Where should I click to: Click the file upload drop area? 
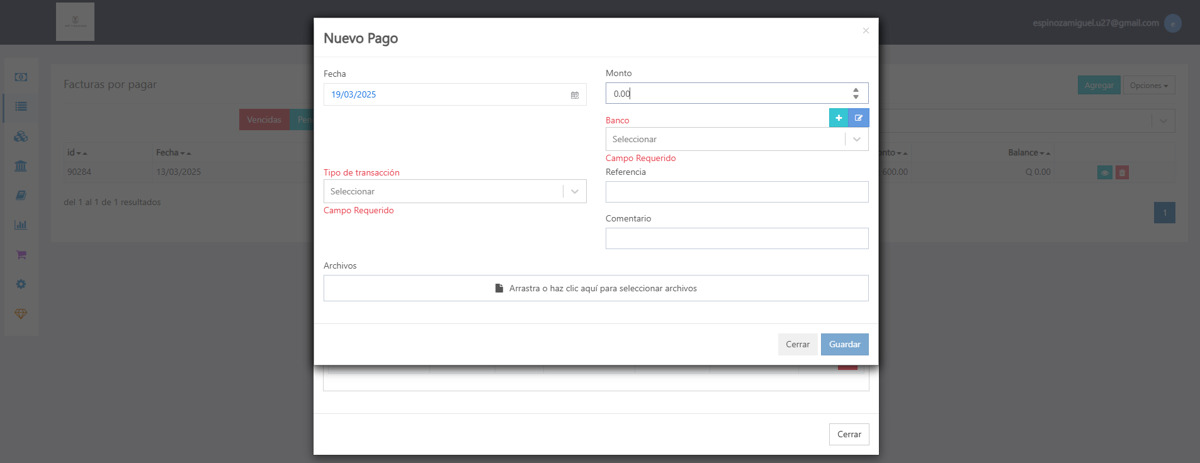click(x=596, y=288)
